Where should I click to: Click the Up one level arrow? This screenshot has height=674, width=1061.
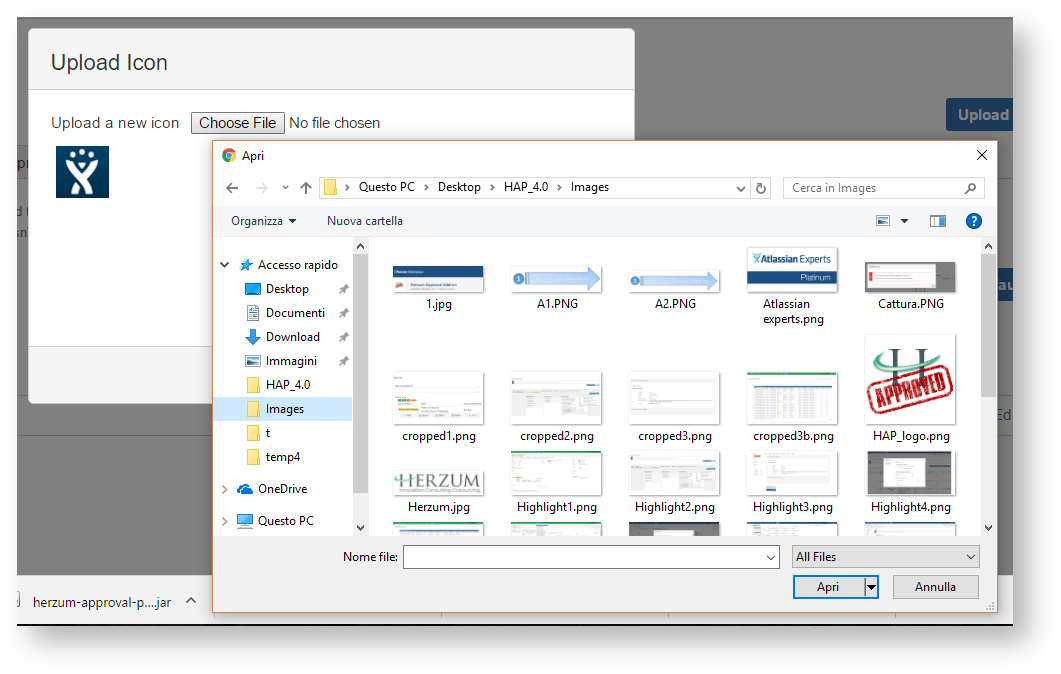coord(306,188)
